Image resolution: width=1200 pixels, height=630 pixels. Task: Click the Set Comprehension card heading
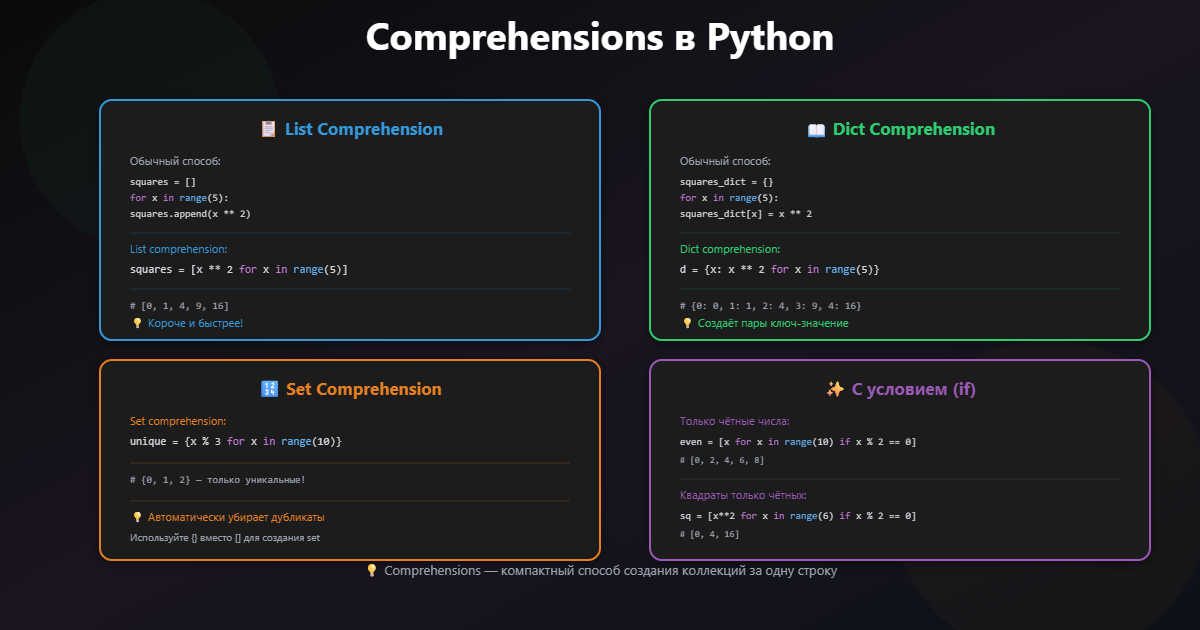pyautogui.click(x=364, y=389)
